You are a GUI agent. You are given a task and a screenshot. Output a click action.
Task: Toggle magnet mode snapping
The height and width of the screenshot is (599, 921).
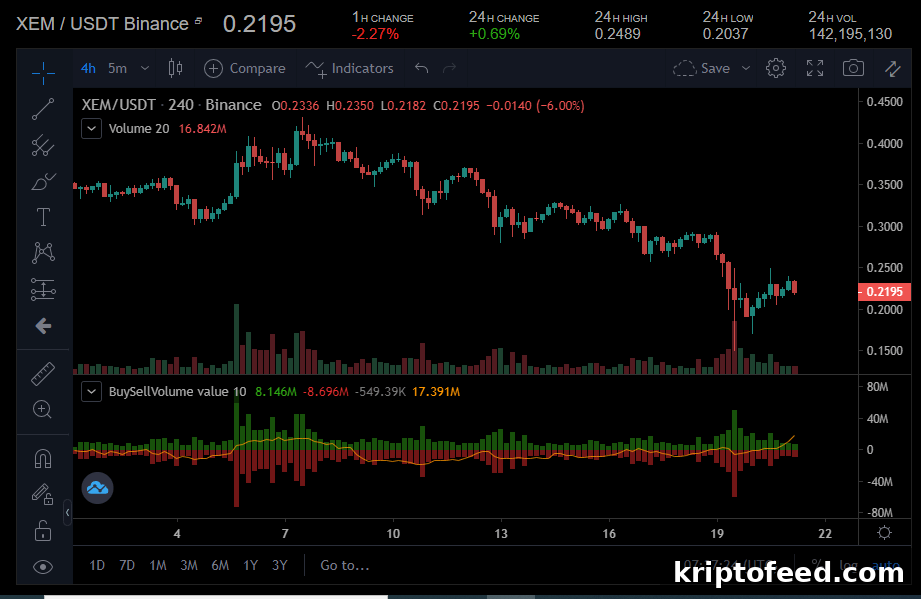(43, 458)
